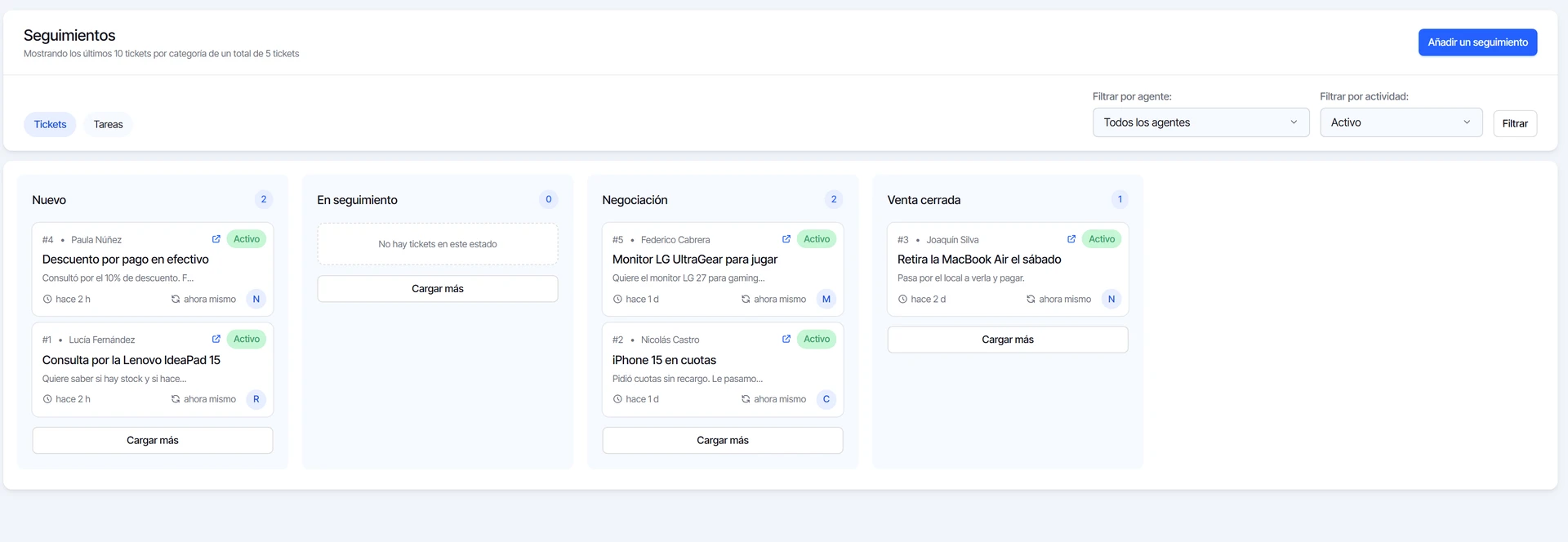Apply filters with the Filtrar button
Image resolution: width=1568 pixels, height=542 pixels.
[x=1515, y=123]
